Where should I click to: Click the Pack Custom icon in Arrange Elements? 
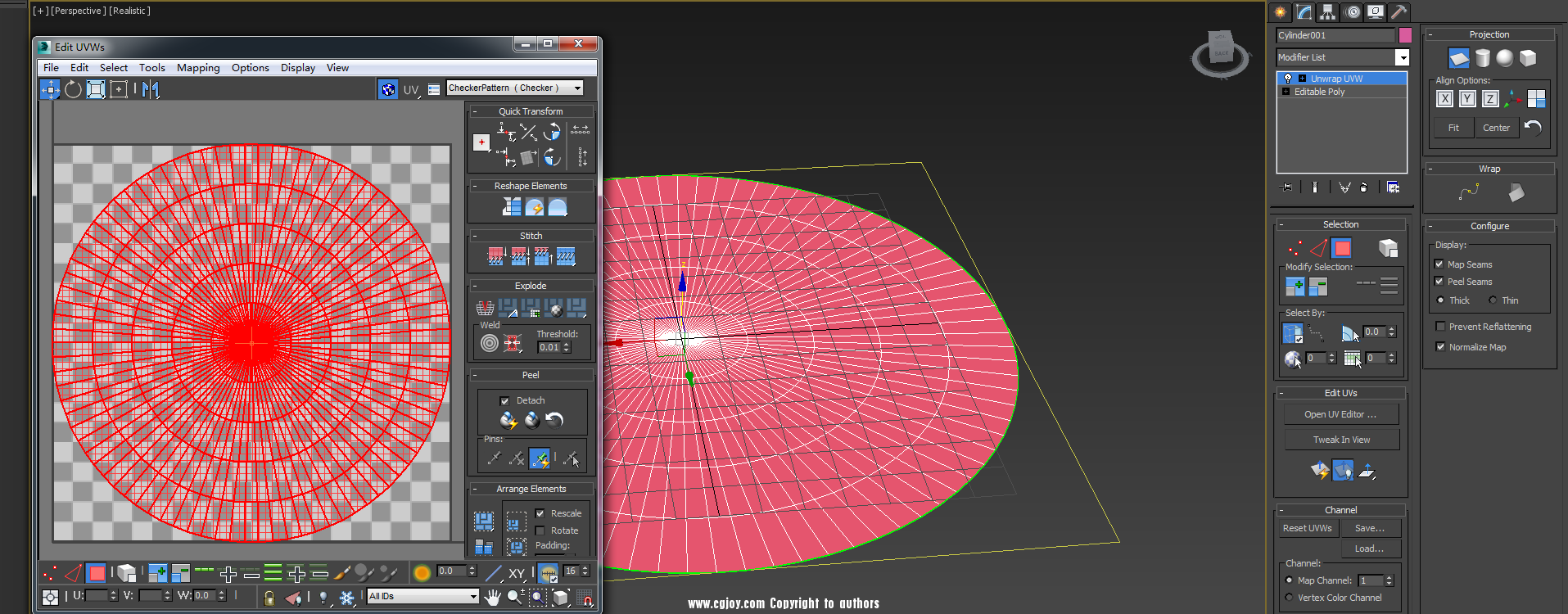pos(484,521)
